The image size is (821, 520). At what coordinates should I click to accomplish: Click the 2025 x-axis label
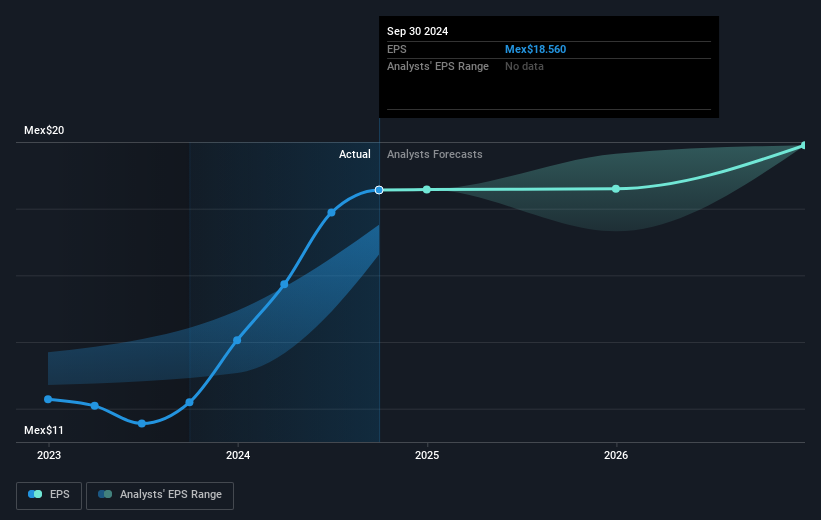[x=427, y=456]
